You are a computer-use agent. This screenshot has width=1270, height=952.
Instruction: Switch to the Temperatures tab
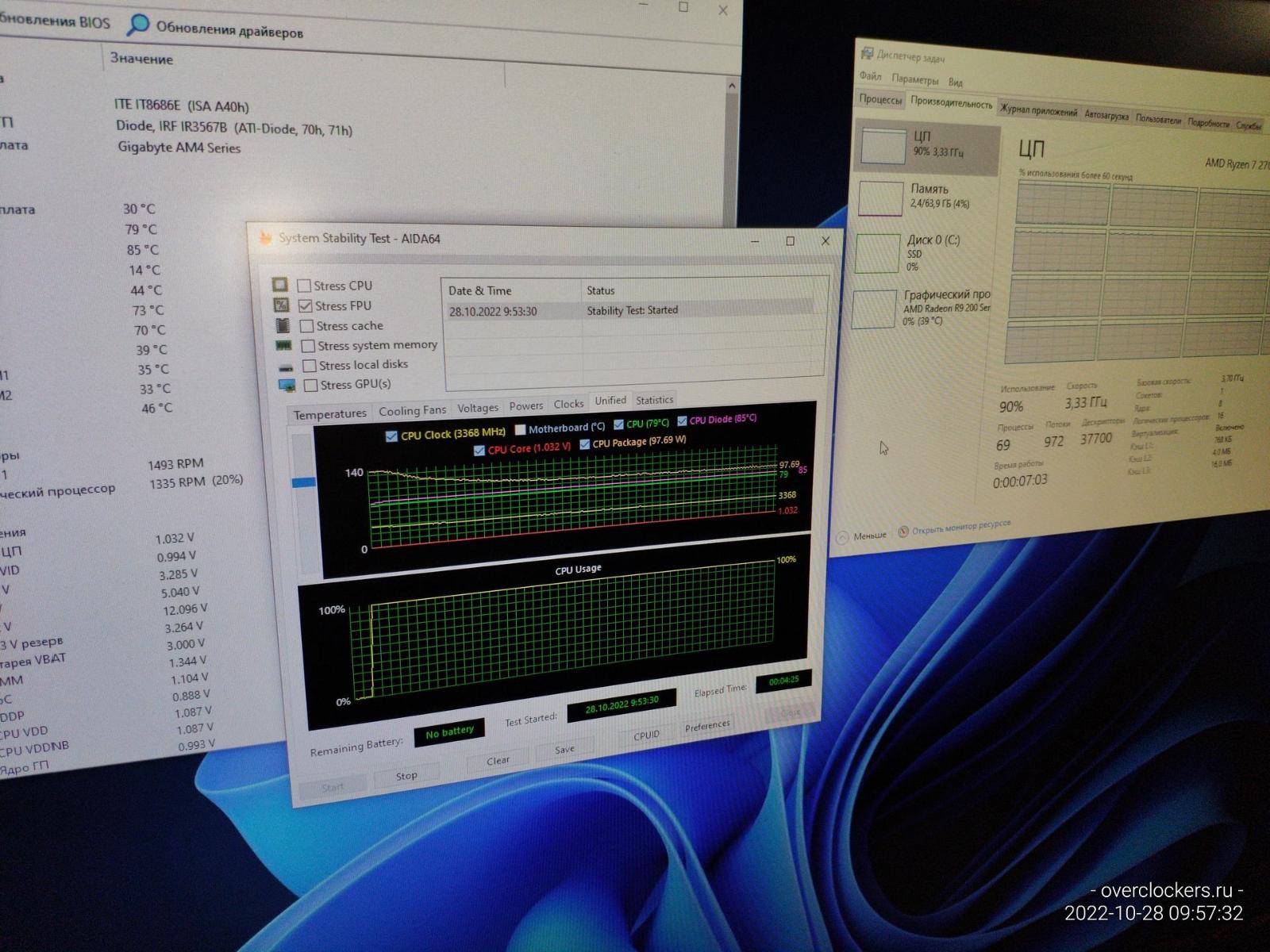coord(330,414)
